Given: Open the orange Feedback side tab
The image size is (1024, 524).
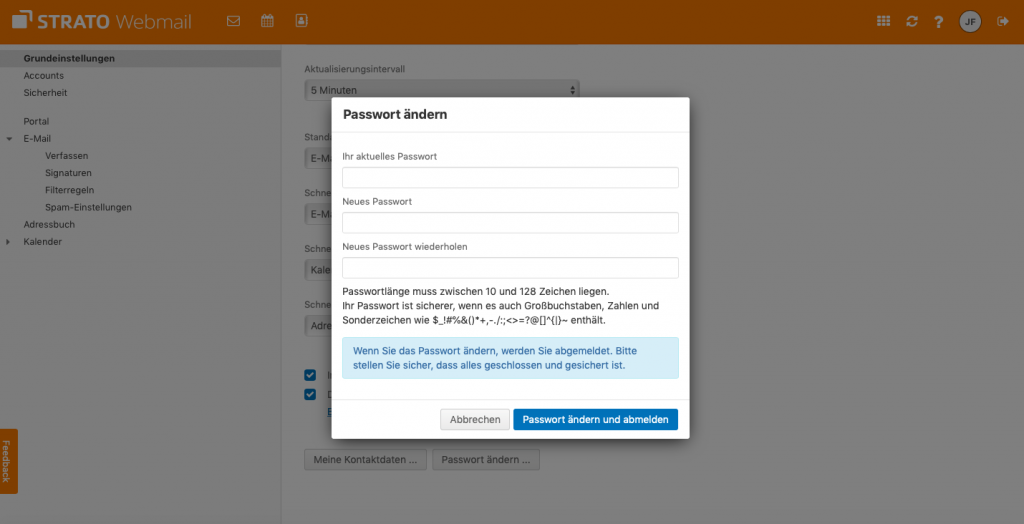Looking at the screenshot, I should 8,461.
